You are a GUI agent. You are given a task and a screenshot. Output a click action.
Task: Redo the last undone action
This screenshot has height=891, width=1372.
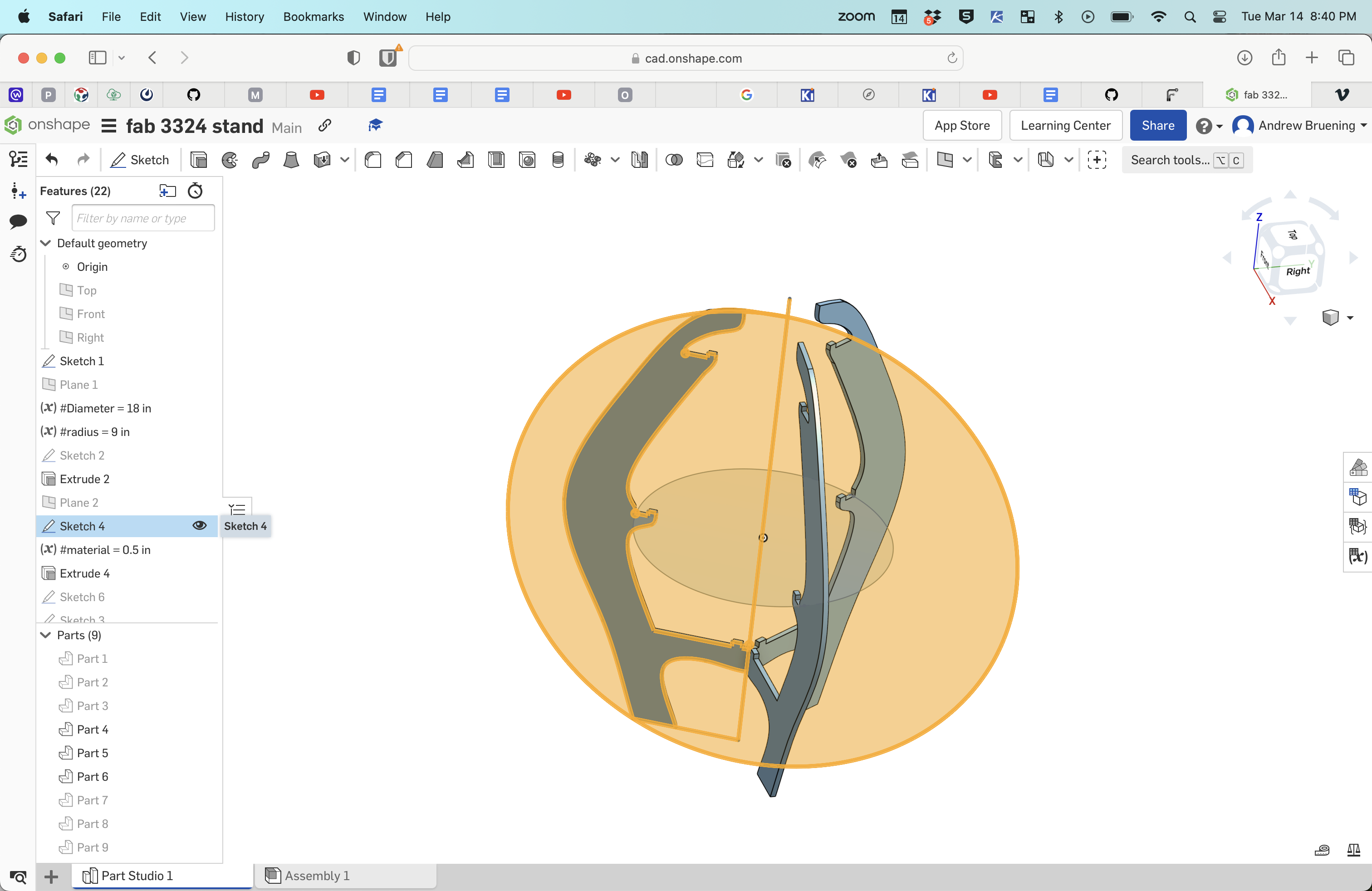[83, 160]
